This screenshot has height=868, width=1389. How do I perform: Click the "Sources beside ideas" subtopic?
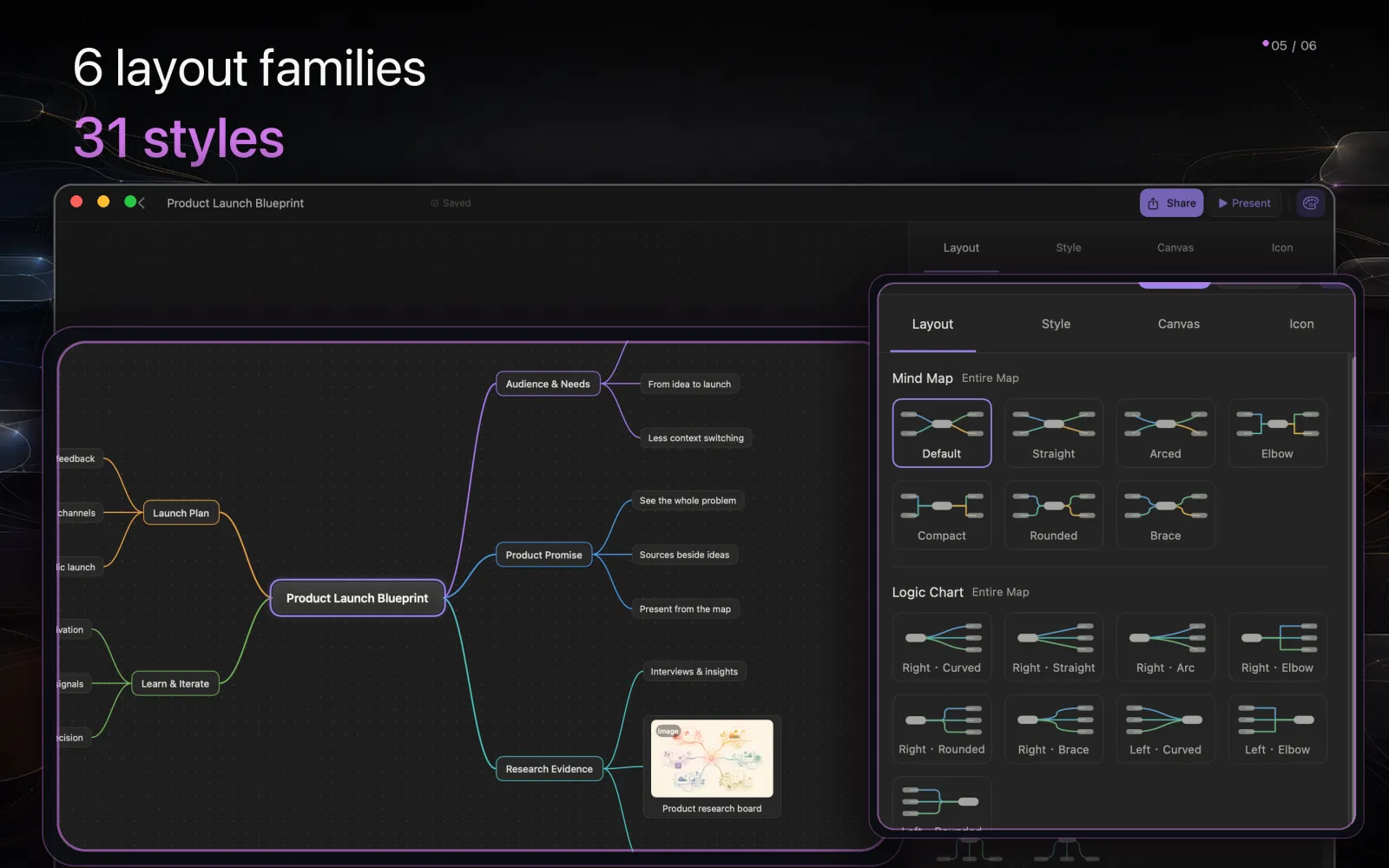click(x=685, y=555)
